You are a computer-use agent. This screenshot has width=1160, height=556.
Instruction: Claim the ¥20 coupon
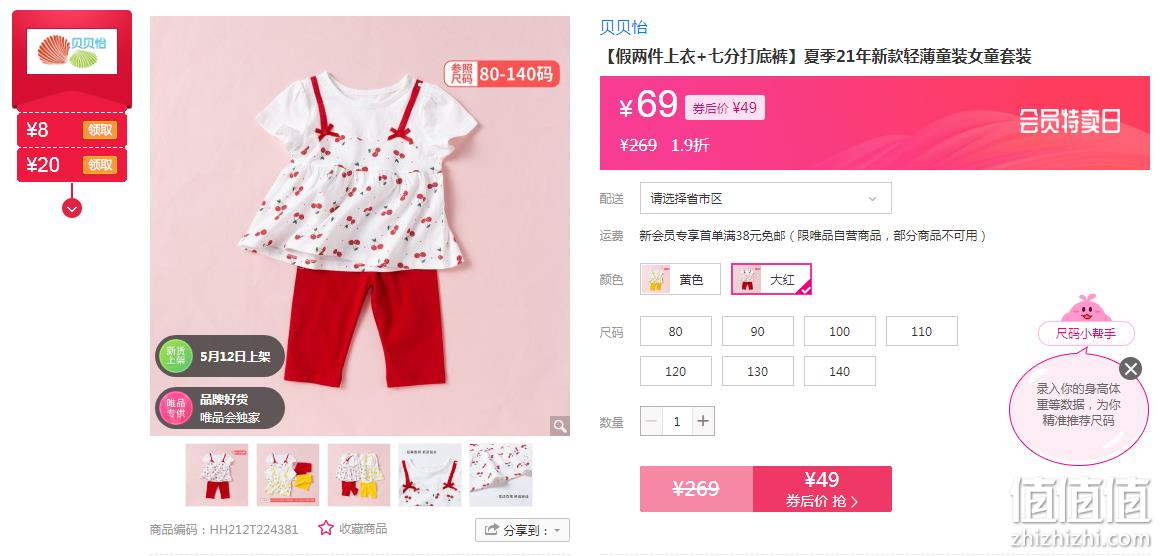100,164
